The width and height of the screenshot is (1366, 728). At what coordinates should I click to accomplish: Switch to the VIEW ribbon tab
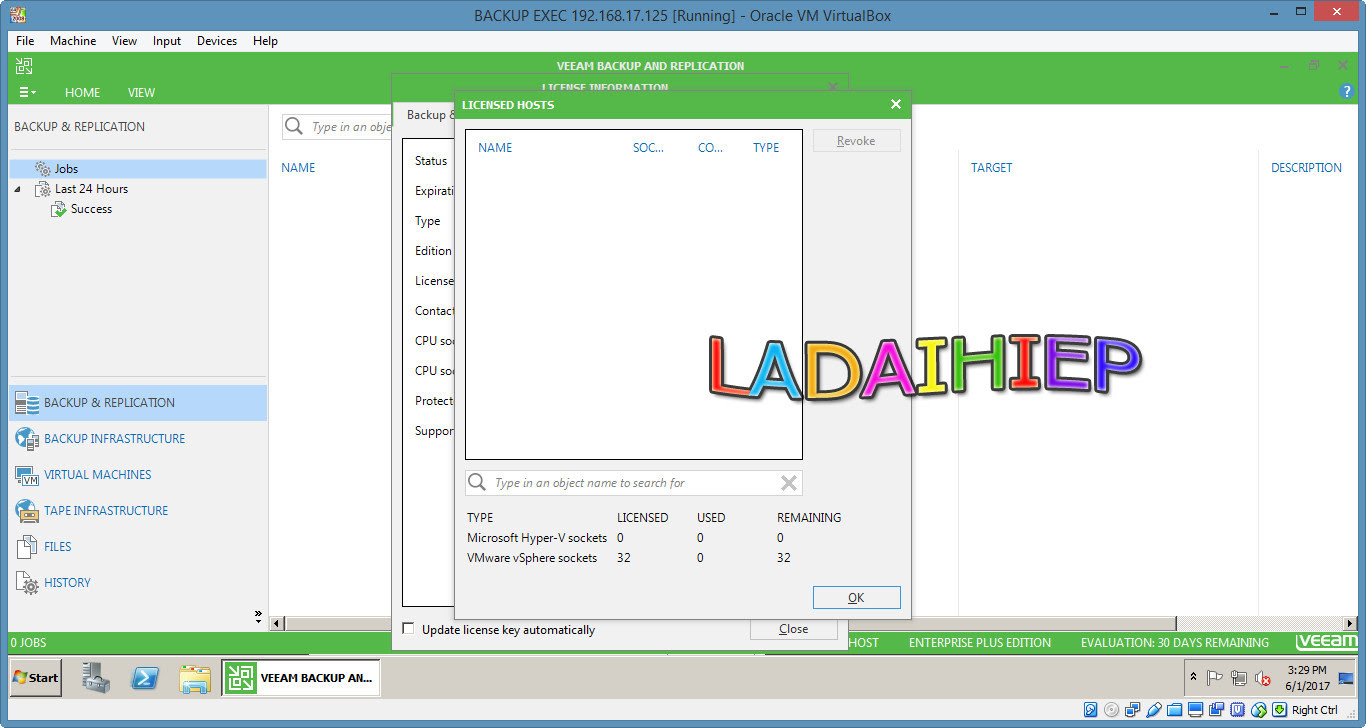tap(141, 92)
